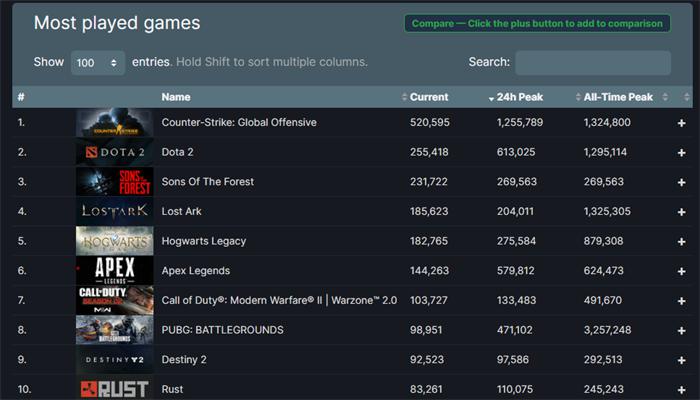The width and height of the screenshot is (700, 400).
Task: Sort table by All-Time Peak column
Action: pos(618,97)
